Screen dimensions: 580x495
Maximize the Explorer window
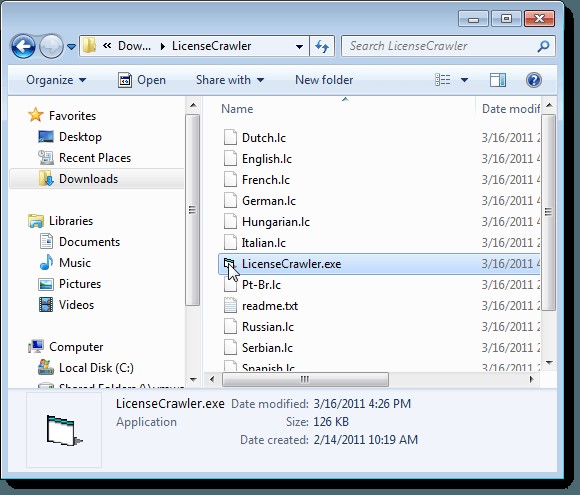click(x=506, y=19)
